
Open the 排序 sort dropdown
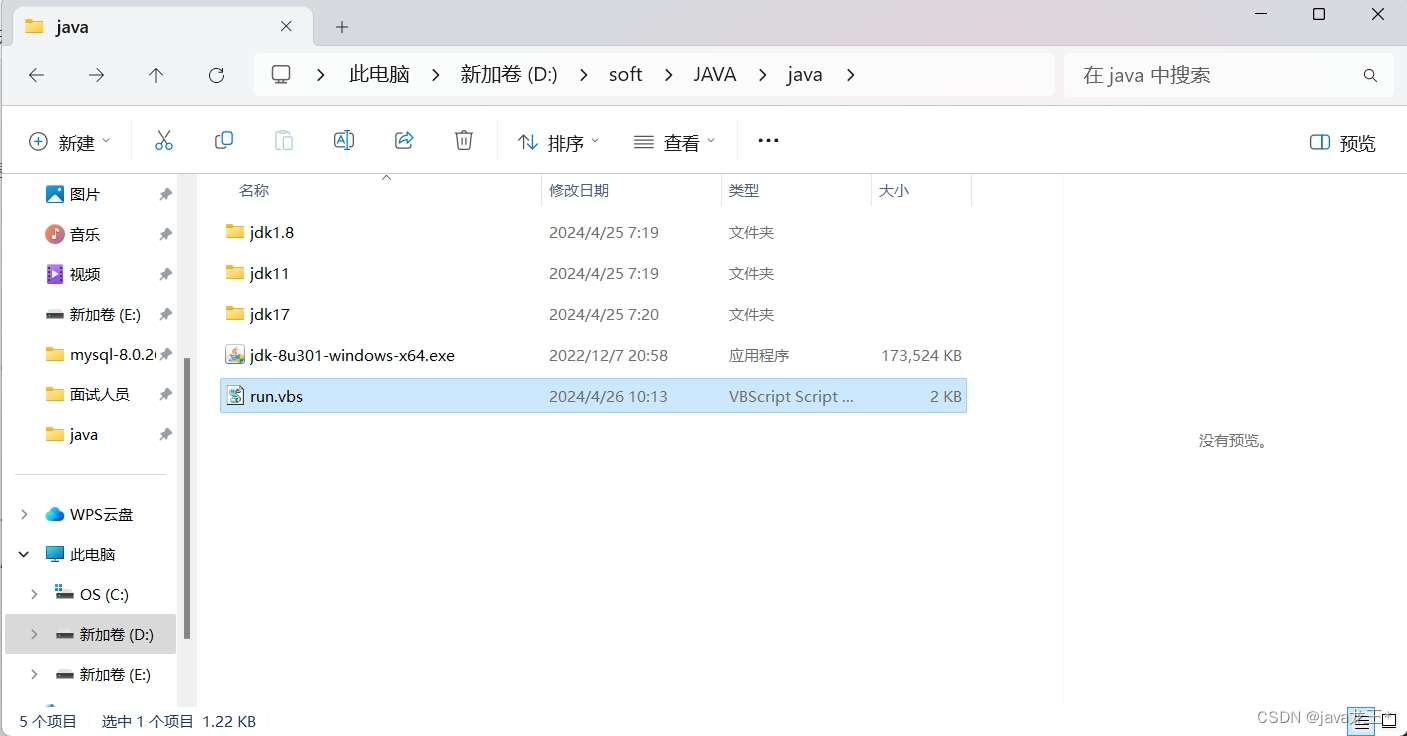pyautogui.click(x=558, y=142)
